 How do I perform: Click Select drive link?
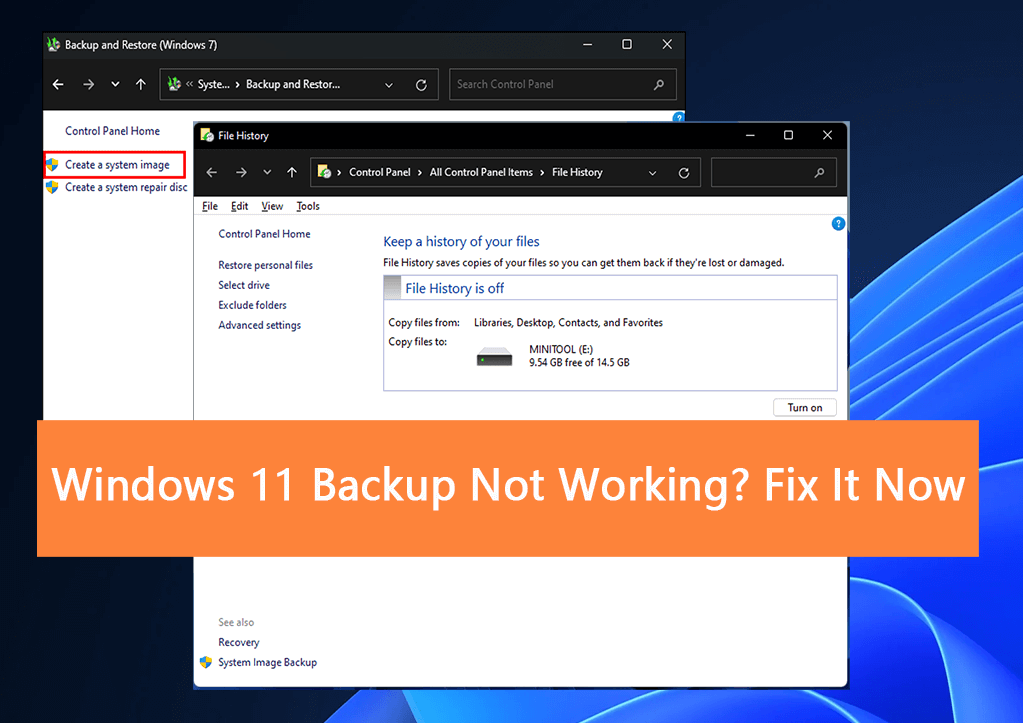(244, 285)
